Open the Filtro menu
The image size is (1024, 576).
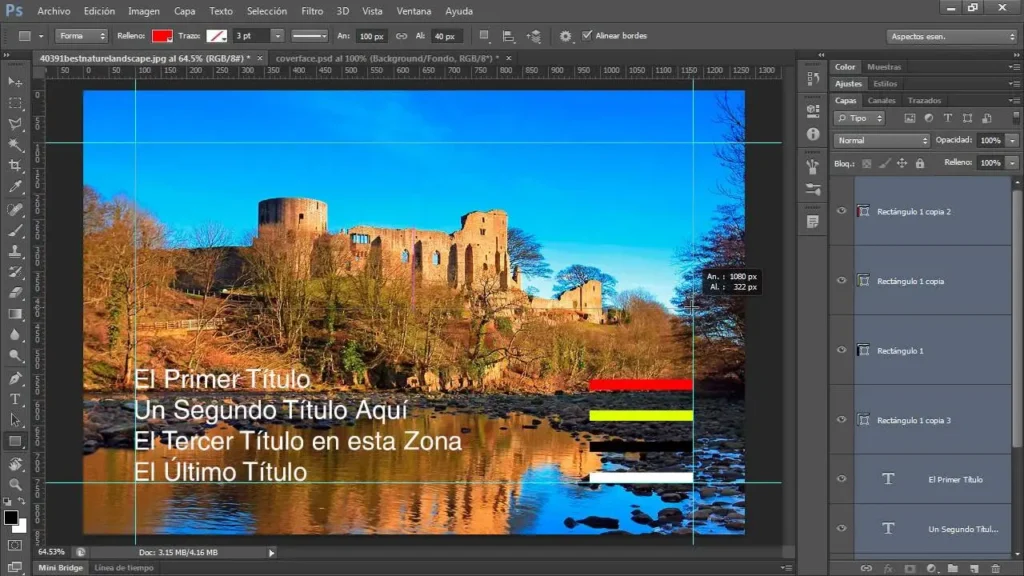[312, 11]
